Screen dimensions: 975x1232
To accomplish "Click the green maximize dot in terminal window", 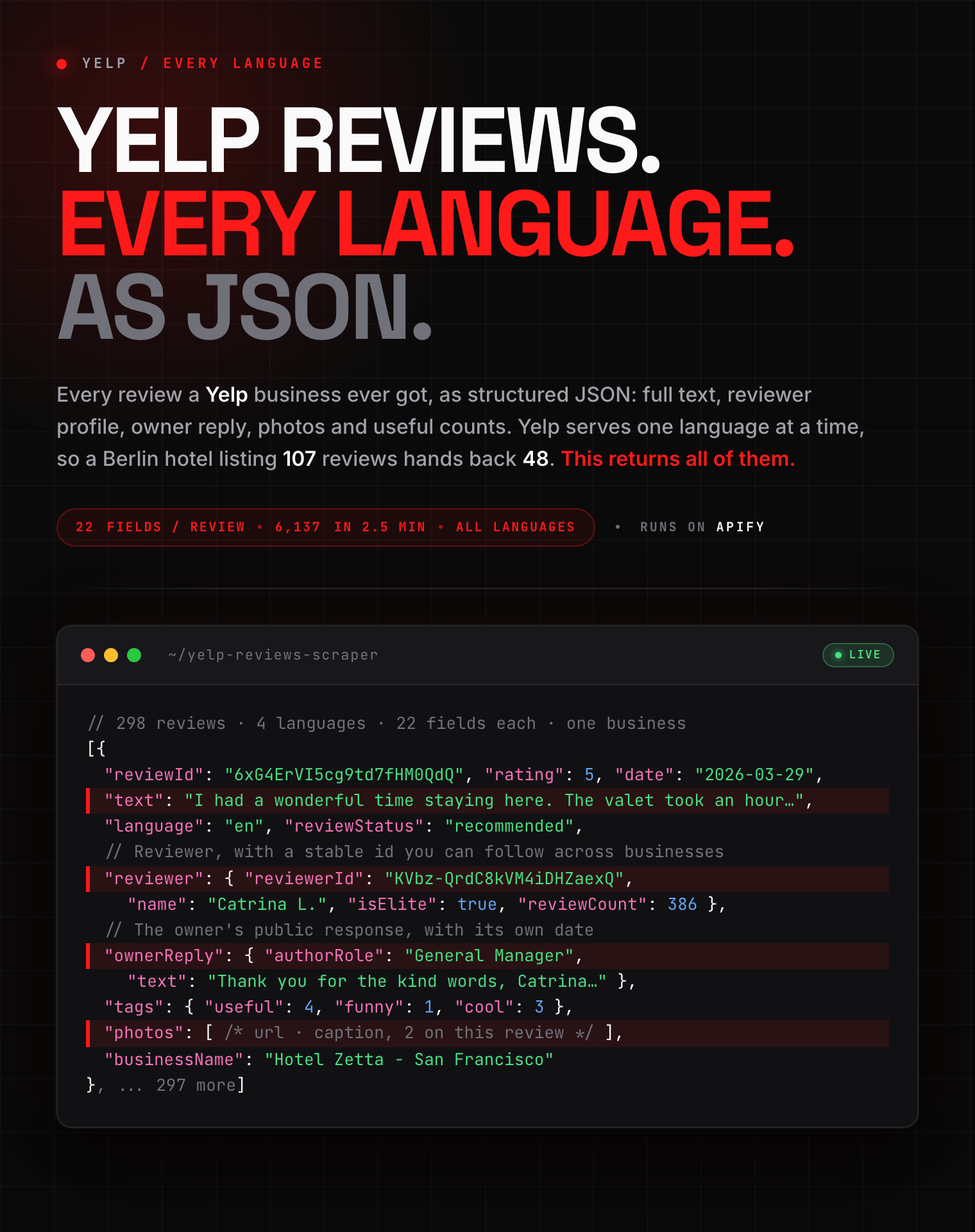I will tap(134, 655).
